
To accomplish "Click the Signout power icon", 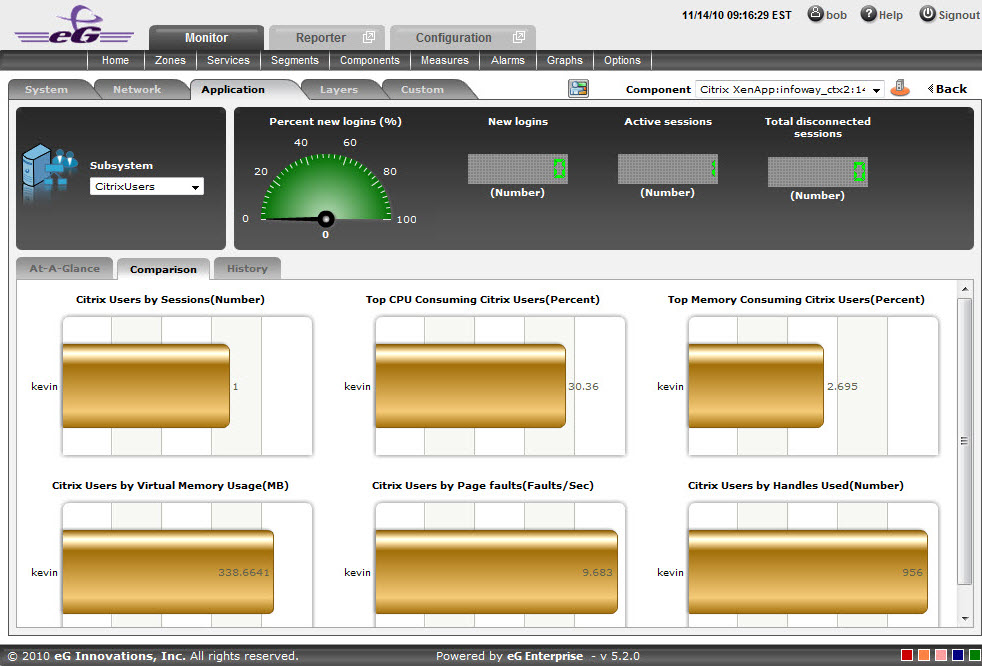I will (928, 14).
